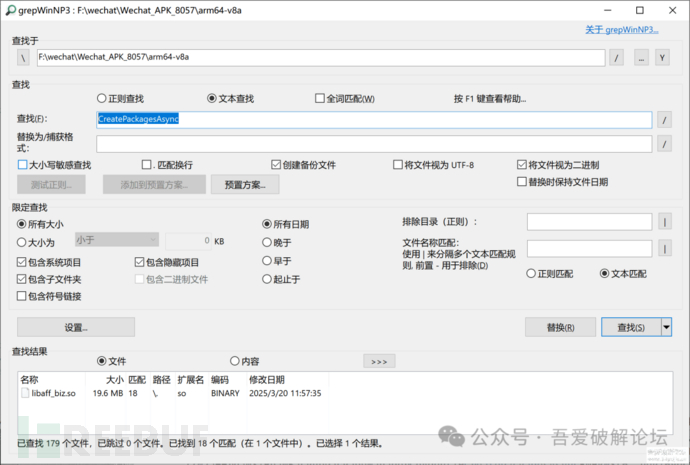
Task: Click the slash button right of path field
Action: [617, 58]
